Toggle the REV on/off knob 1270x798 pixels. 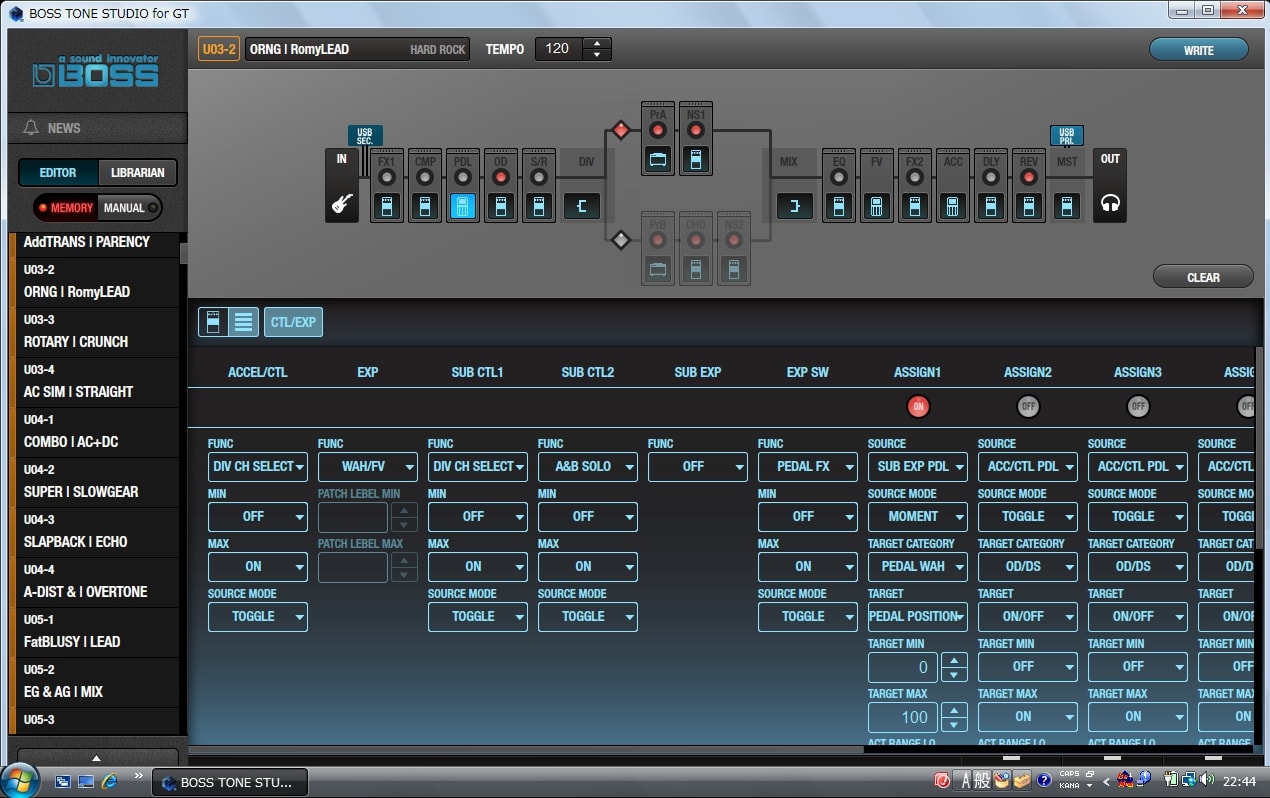pos(1029,178)
